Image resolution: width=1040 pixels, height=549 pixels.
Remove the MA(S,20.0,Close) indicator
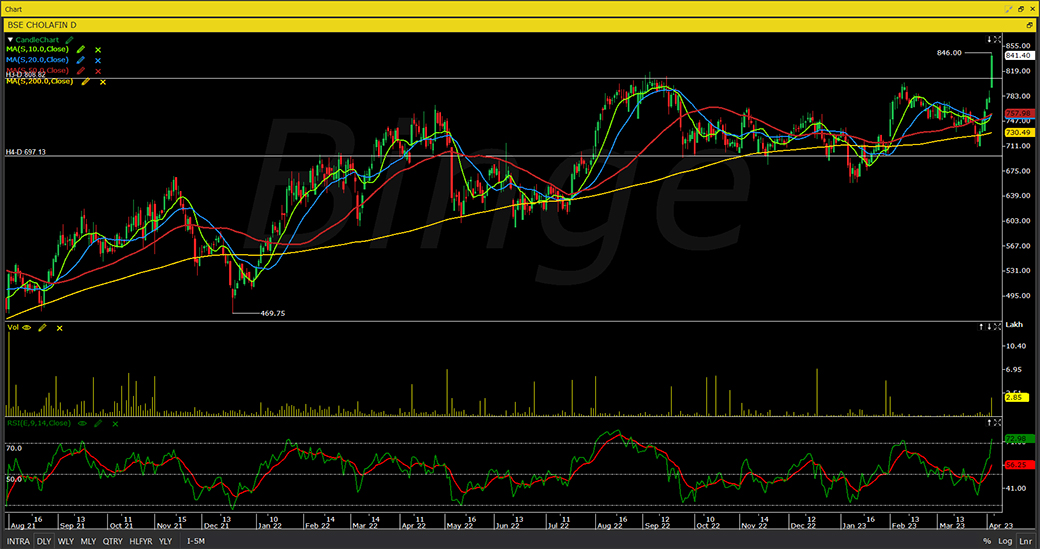click(x=98, y=60)
